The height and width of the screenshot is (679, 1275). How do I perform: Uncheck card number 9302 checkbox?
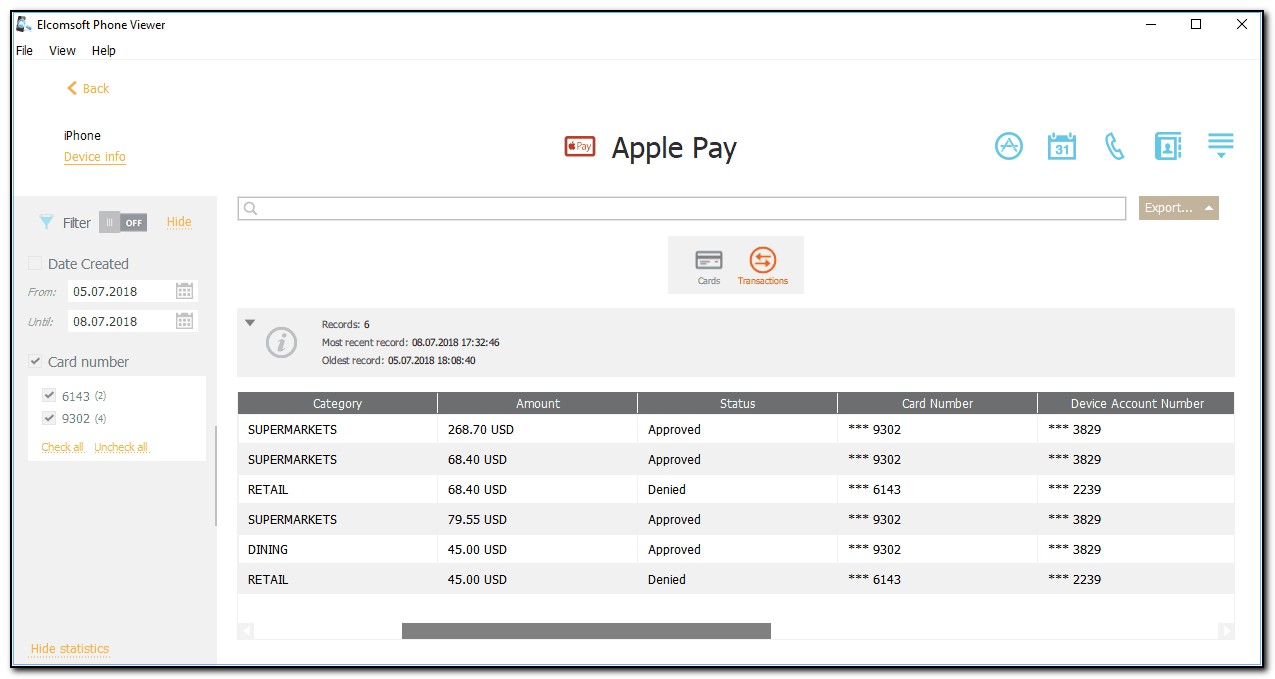coord(49,418)
